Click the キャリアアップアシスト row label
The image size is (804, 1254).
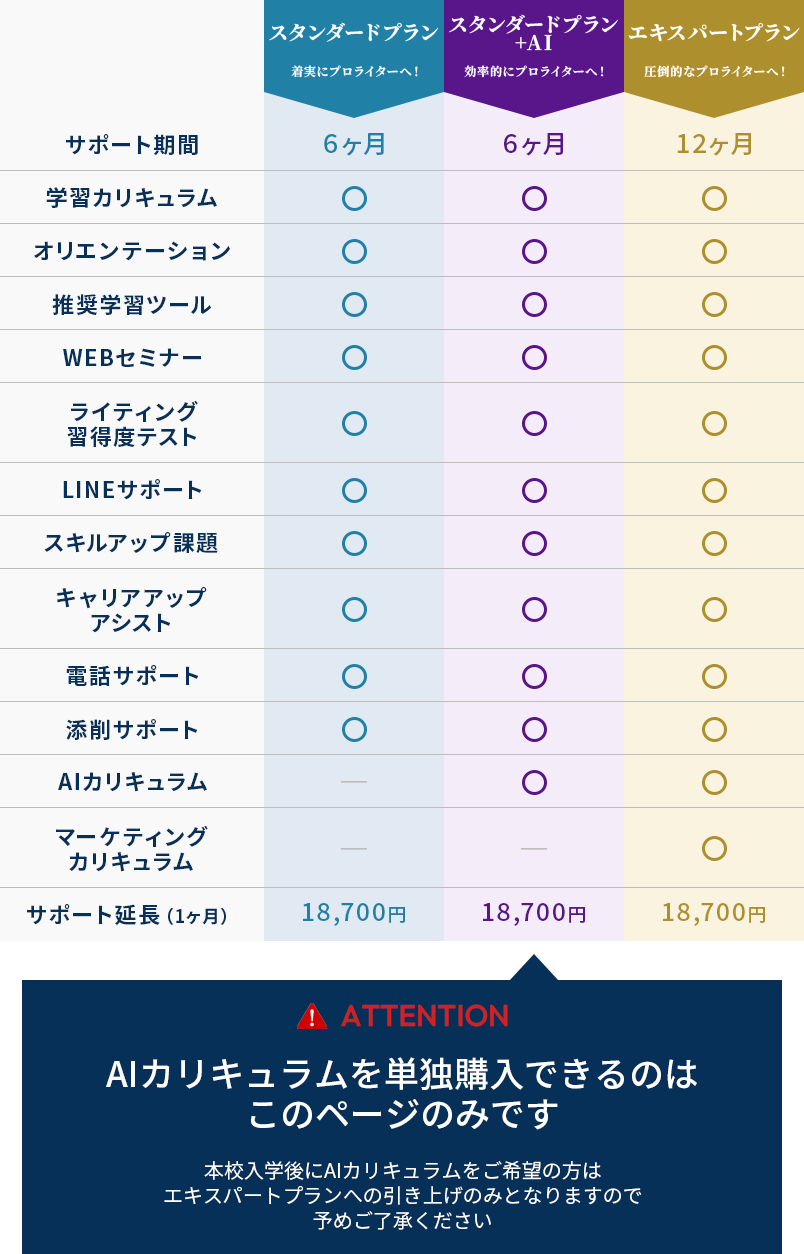coord(131,610)
